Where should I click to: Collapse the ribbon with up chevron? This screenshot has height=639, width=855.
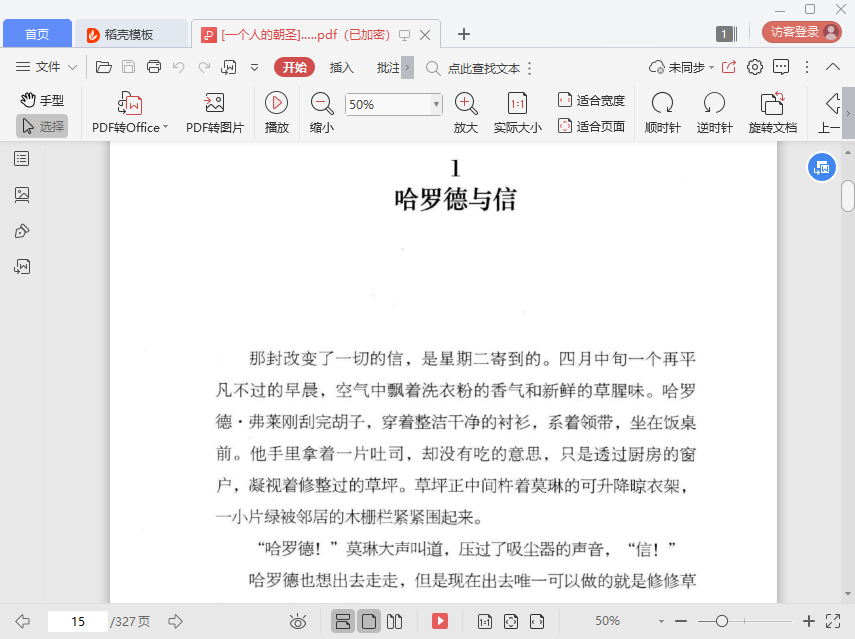click(x=833, y=67)
